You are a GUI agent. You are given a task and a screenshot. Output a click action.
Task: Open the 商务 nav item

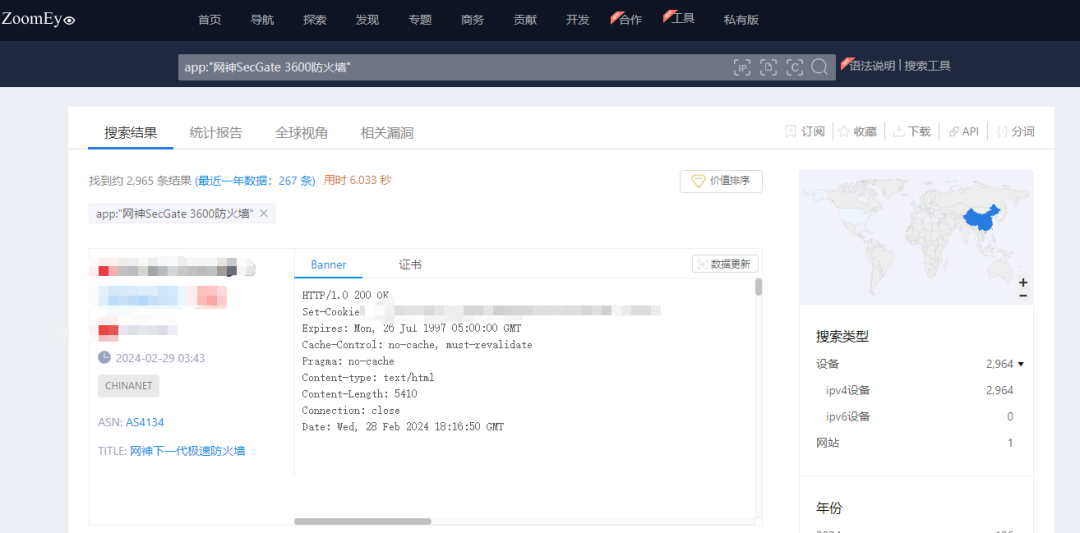[x=472, y=20]
